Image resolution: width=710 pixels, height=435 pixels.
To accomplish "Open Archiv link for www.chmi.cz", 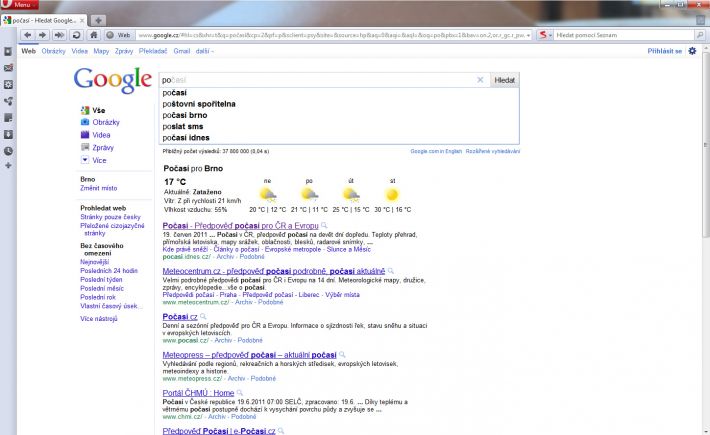I will pos(217,416).
